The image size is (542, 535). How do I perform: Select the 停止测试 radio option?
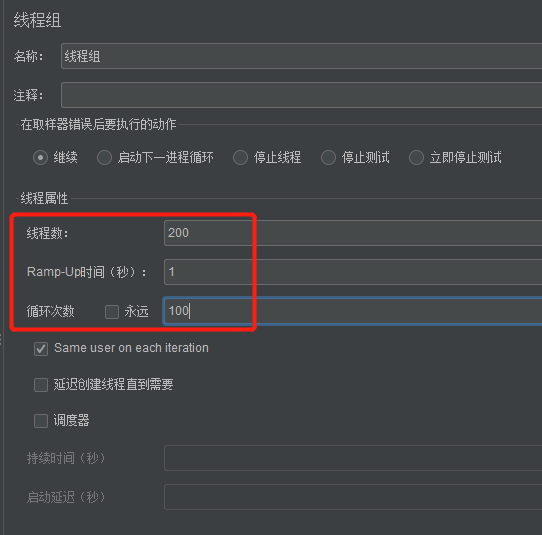click(x=328, y=158)
